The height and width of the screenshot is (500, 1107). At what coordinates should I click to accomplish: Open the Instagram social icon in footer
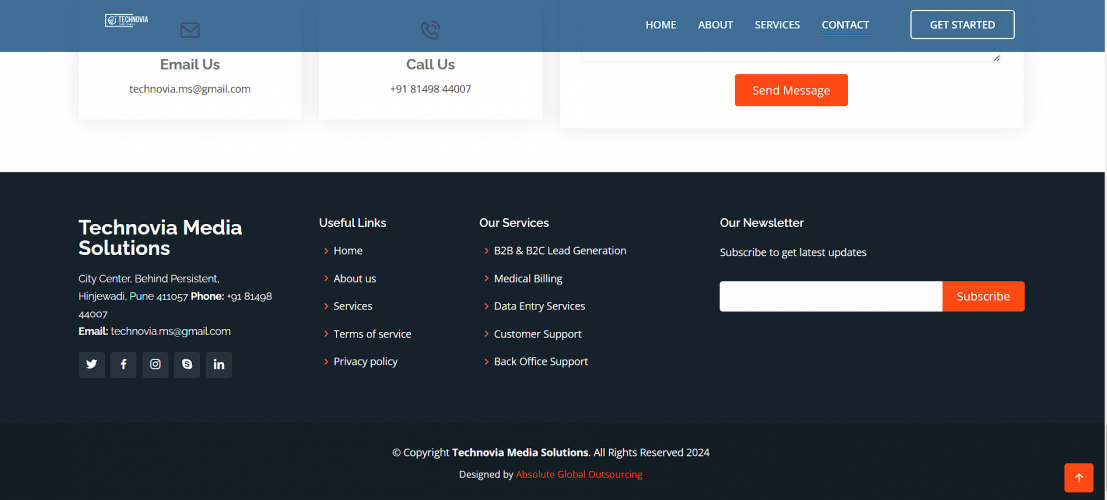[155, 364]
